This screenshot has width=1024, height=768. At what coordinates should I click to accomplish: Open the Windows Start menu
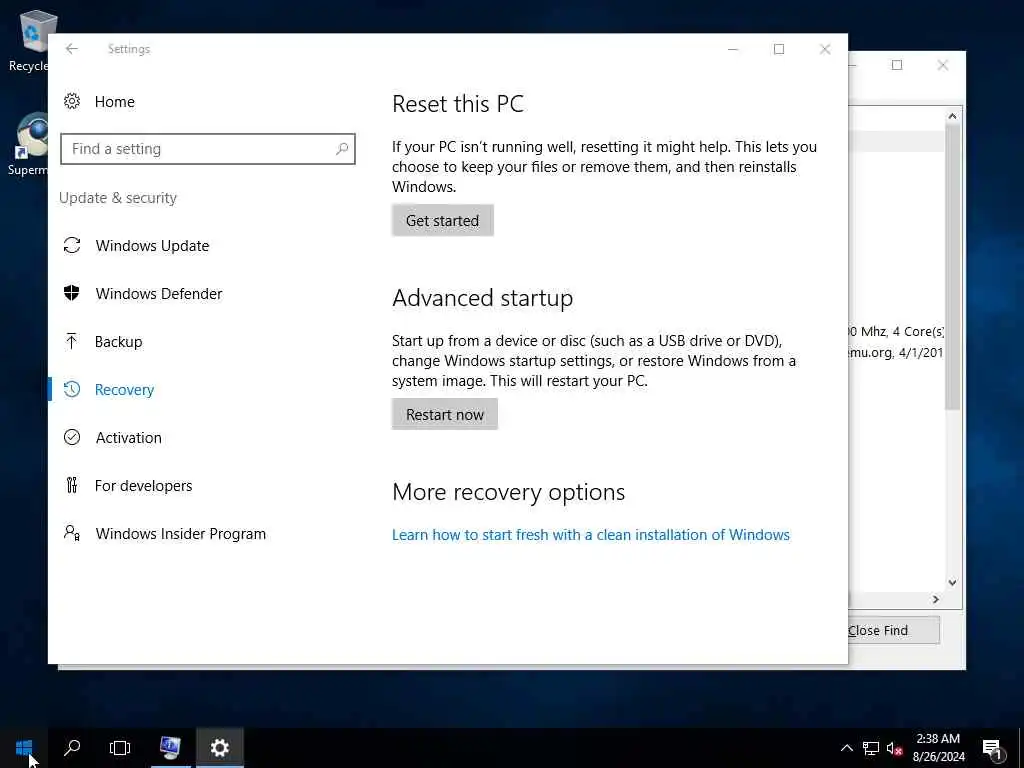tap(24, 748)
